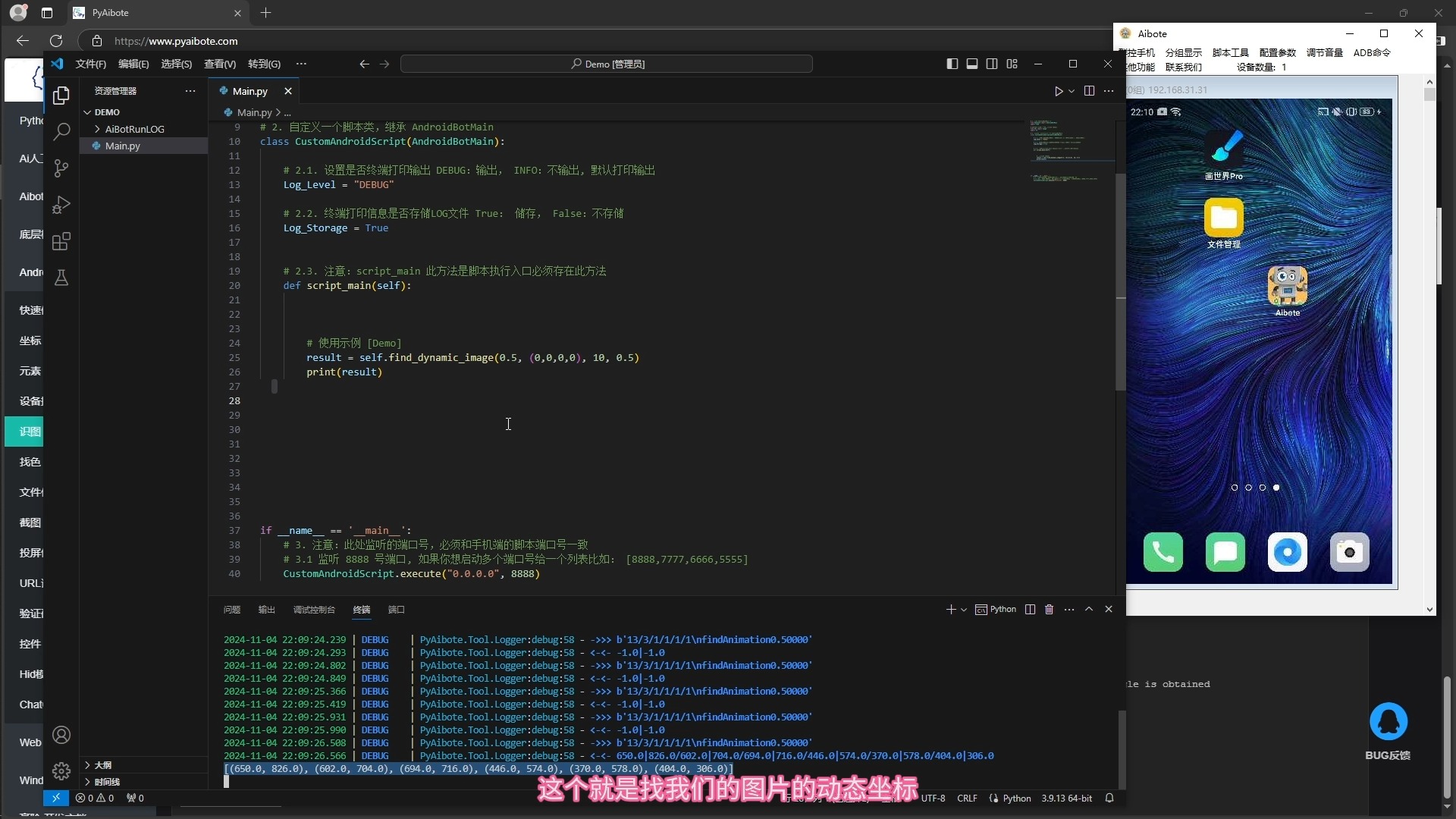Click the Demo command center search box
Viewport: 1456px width, 819px height.
tap(607, 64)
